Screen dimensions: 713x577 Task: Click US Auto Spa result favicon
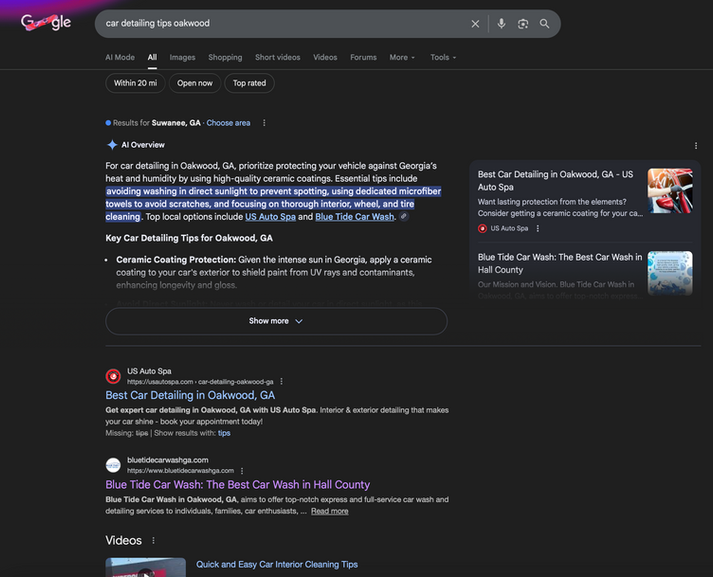(x=113, y=376)
